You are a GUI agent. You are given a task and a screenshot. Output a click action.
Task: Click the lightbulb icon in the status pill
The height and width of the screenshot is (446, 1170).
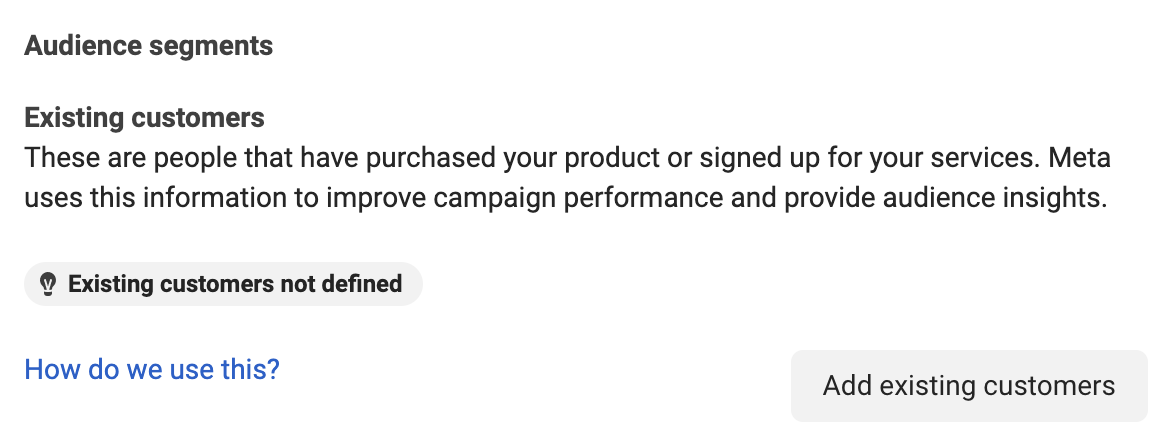pos(48,284)
